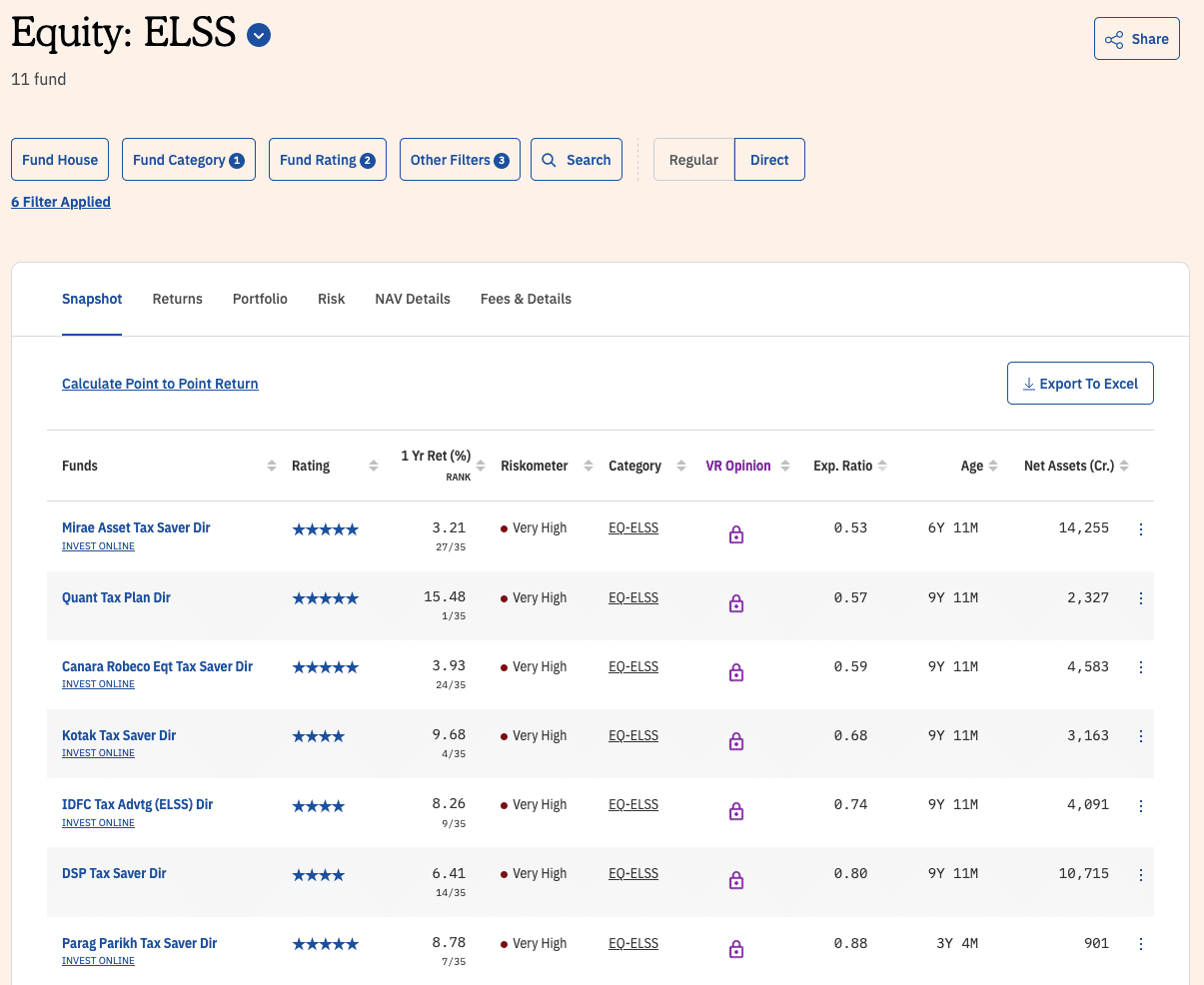
Task: Sort by Exp. Ratio column arrows
Action: click(882, 467)
